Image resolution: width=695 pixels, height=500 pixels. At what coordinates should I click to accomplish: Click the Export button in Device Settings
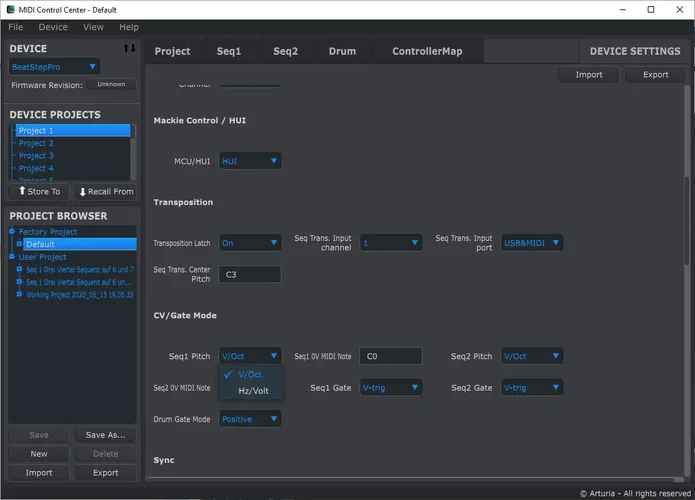[655, 75]
